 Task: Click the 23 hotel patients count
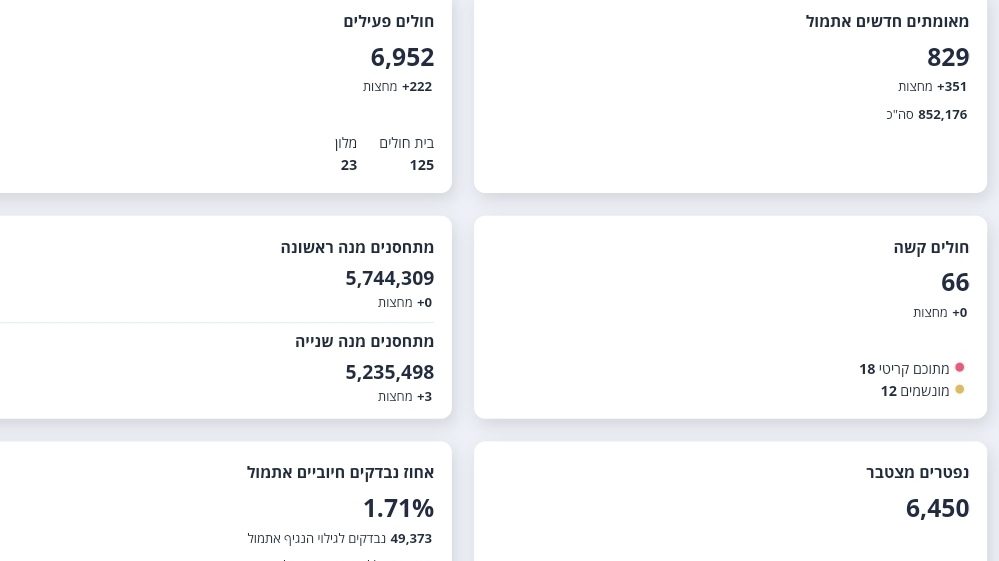[x=348, y=165]
